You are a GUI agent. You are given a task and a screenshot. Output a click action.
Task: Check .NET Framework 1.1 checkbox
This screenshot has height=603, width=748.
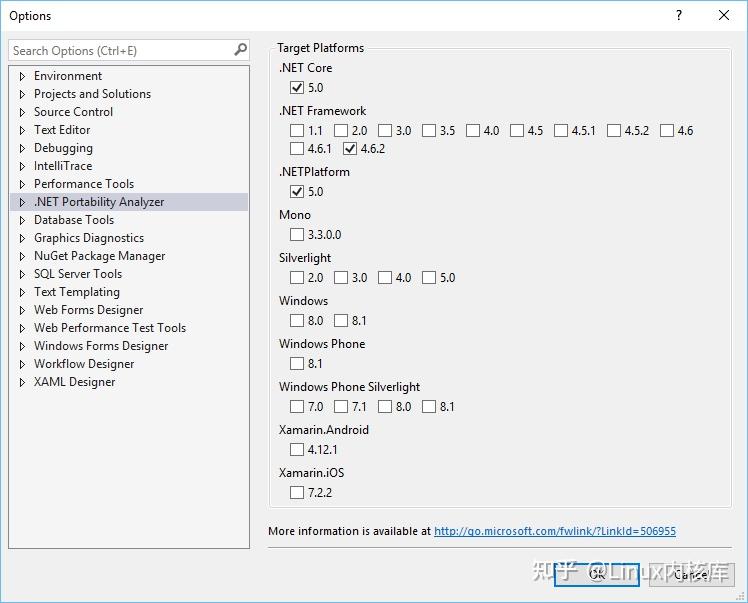click(x=297, y=130)
